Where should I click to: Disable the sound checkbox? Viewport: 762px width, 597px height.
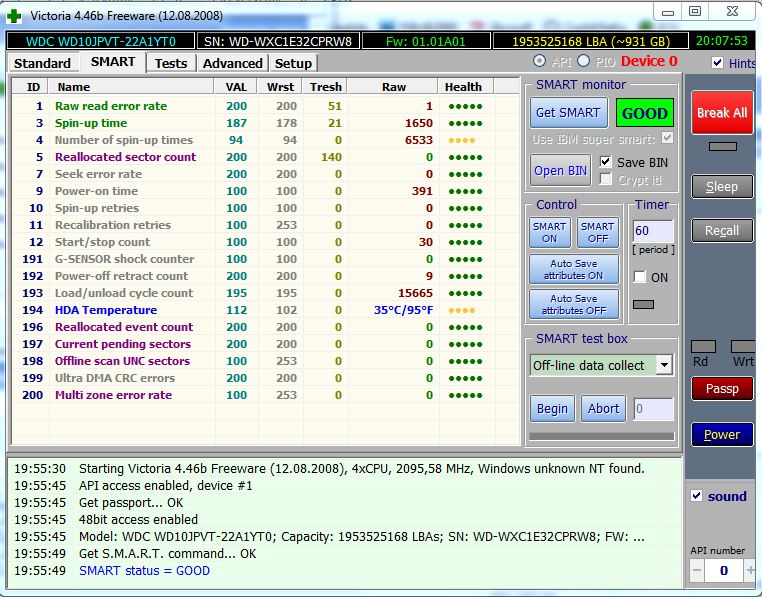click(x=697, y=496)
